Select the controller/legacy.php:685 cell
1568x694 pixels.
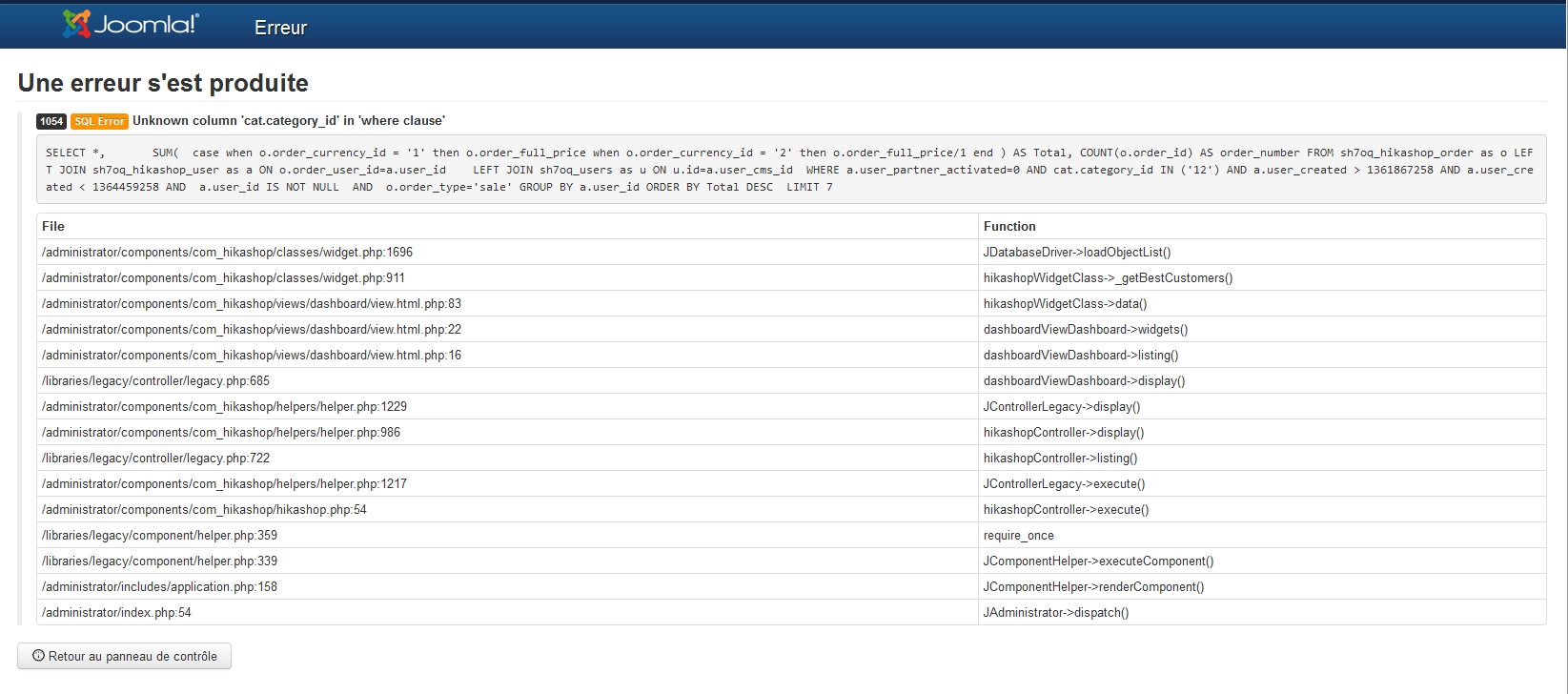point(507,380)
